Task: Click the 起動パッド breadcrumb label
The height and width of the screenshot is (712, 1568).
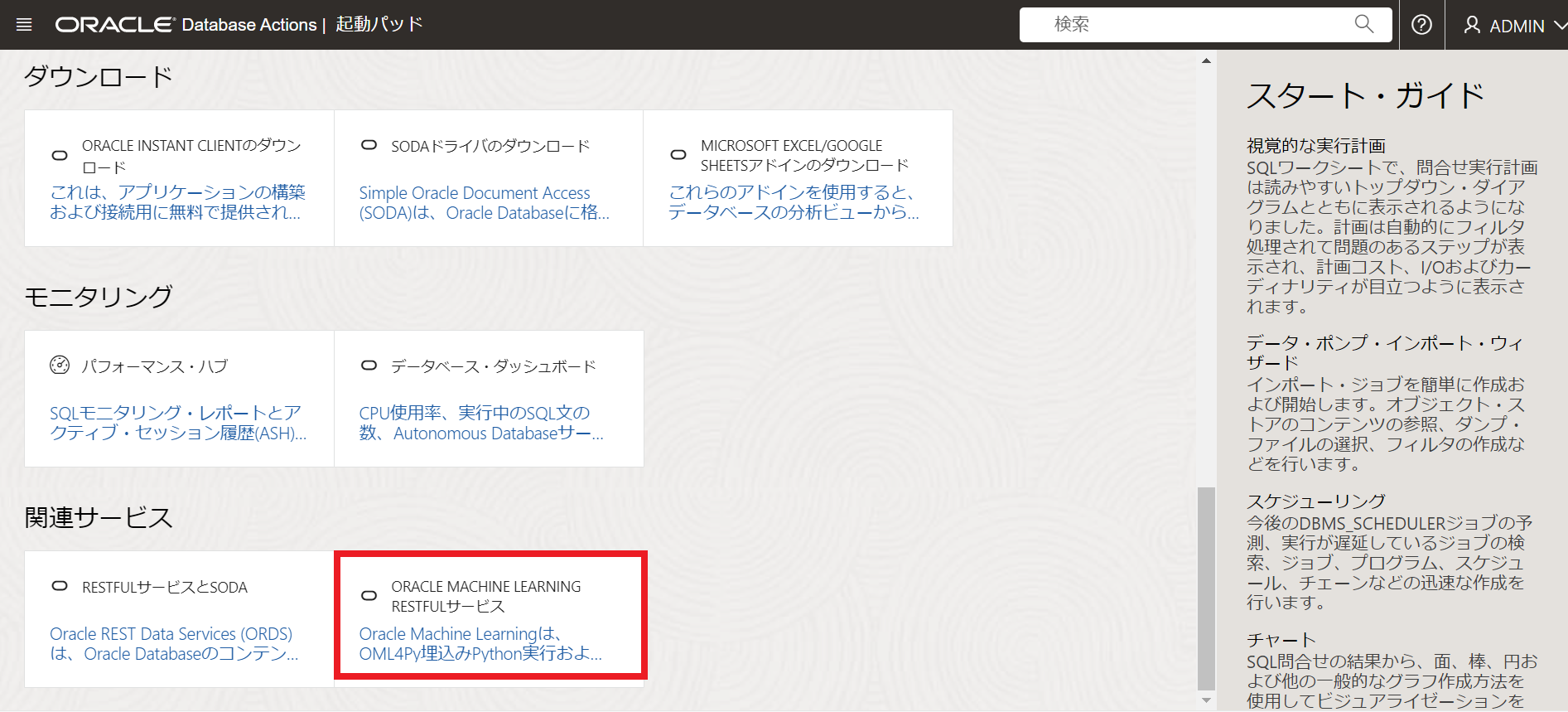Action: click(379, 24)
